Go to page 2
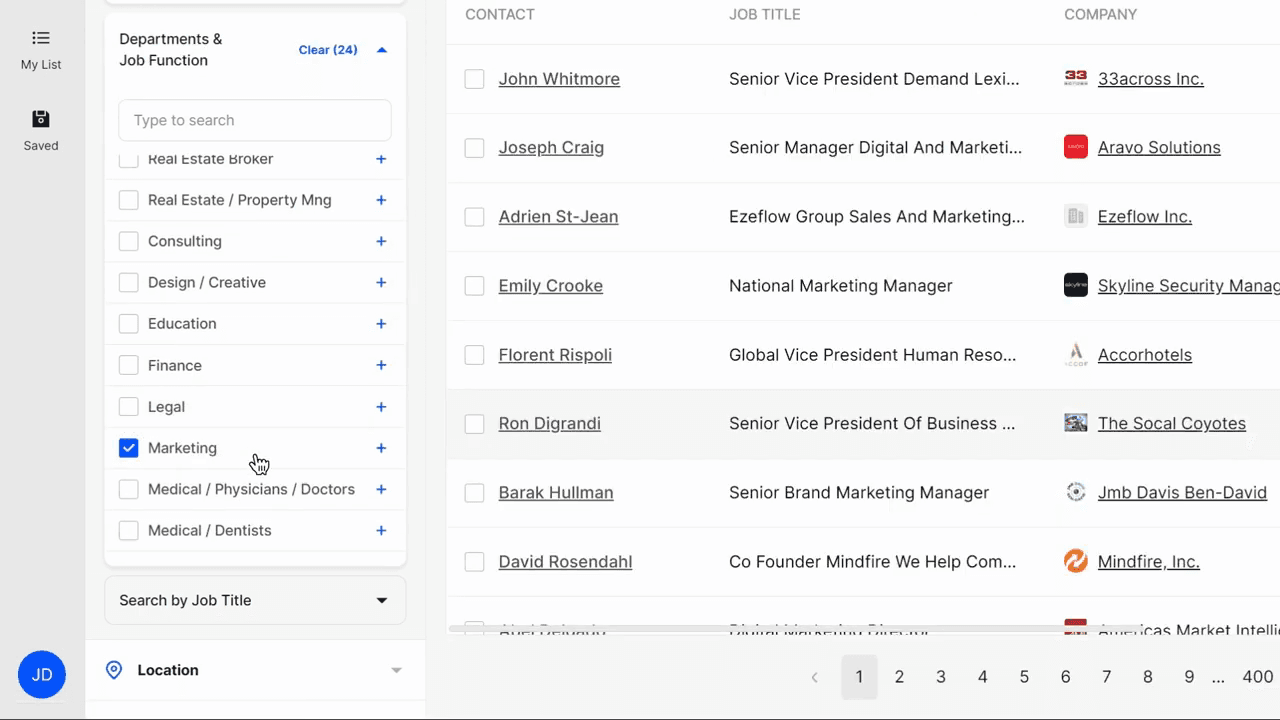1280x720 pixels. click(900, 677)
